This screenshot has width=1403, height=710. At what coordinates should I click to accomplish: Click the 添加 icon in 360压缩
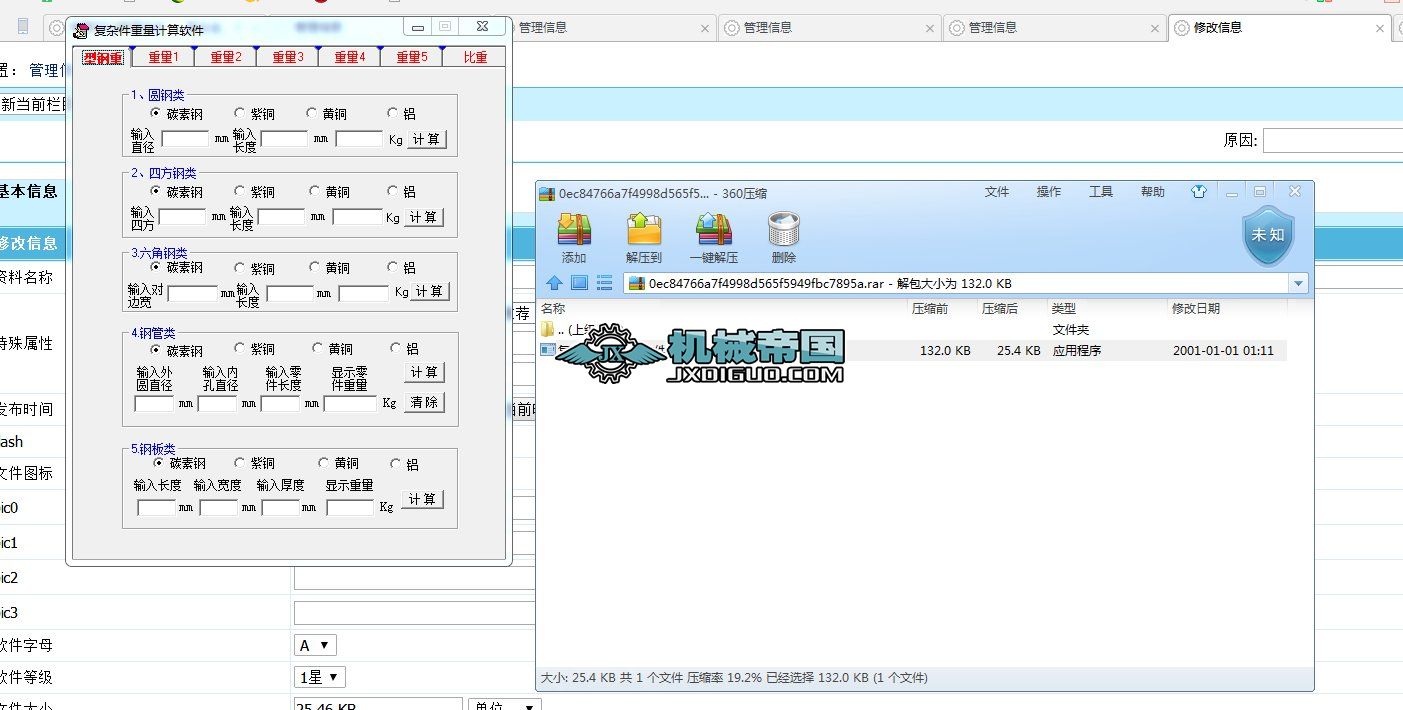pyautogui.click(x=574, y=230)
